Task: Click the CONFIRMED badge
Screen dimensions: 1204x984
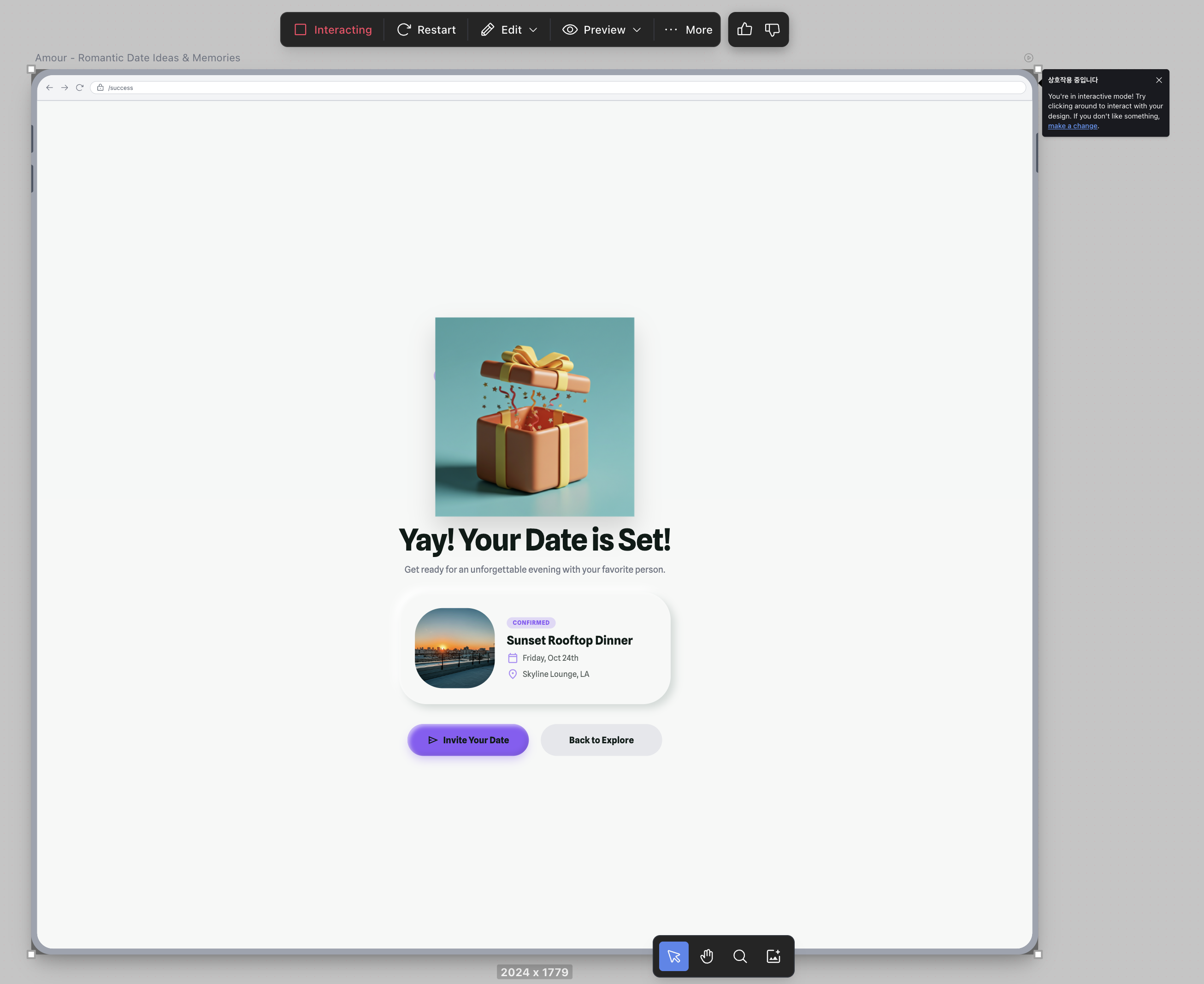Action: (531, 622)
